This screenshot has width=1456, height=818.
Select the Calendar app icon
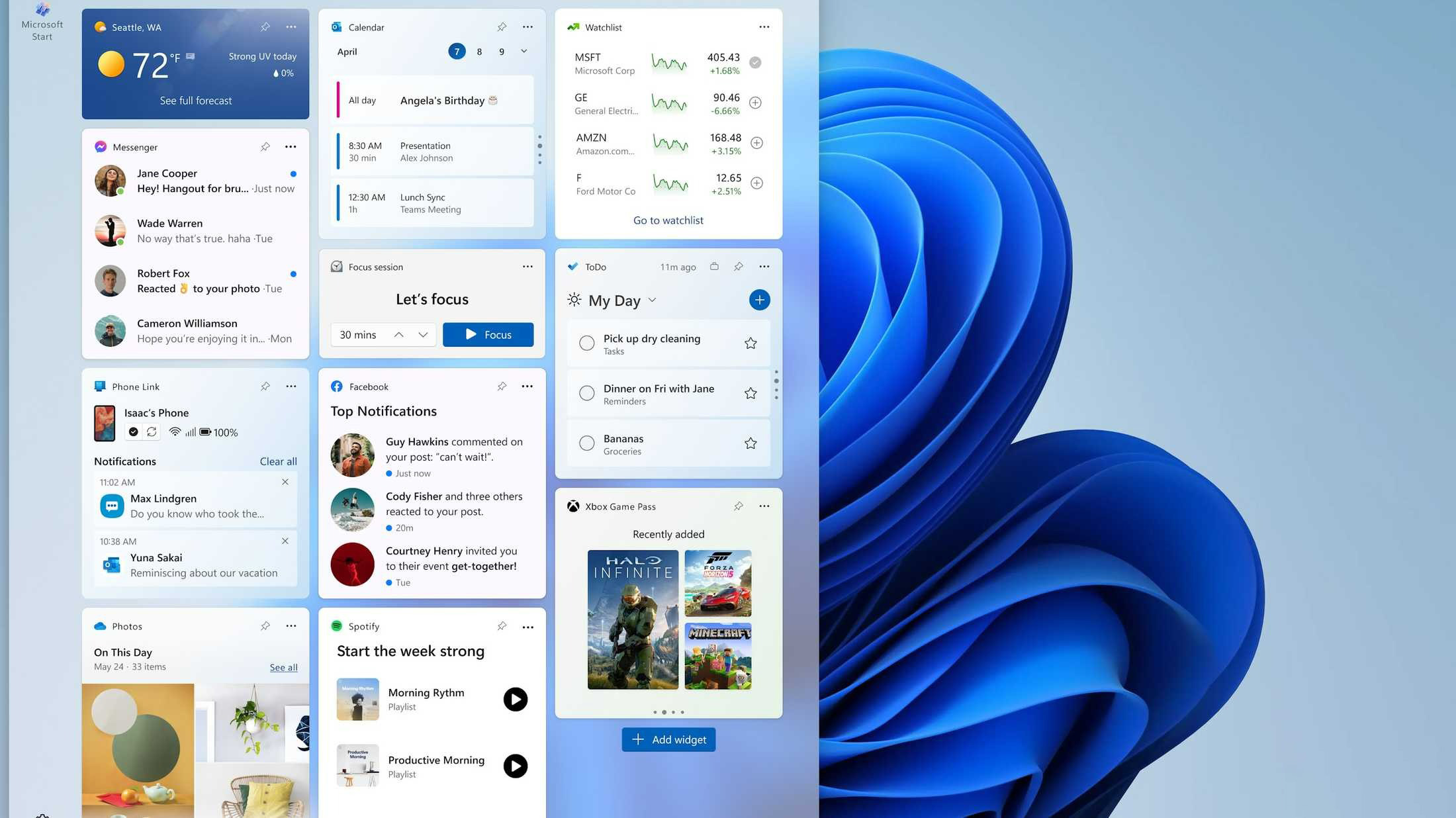pyautogui.click(x=337, y=26)
